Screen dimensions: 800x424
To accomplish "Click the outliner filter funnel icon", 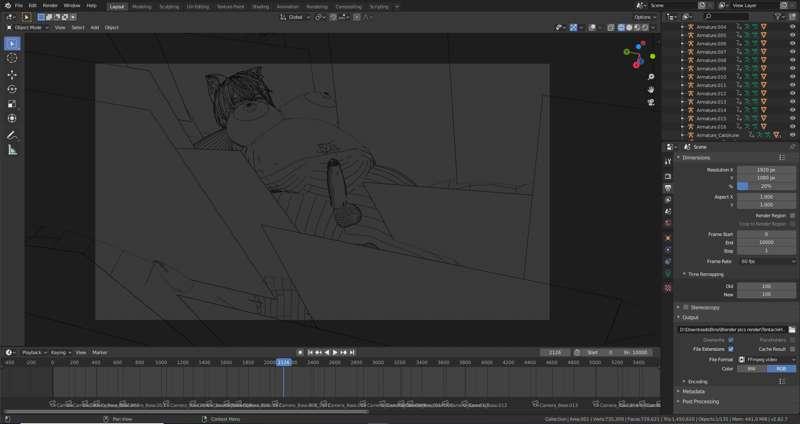I will coord(778,17).
